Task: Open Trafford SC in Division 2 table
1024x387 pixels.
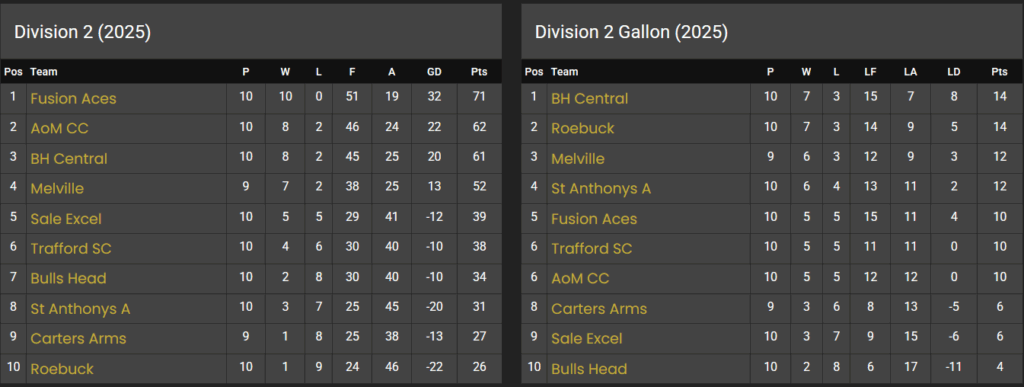Action: [x=71, y=249]
